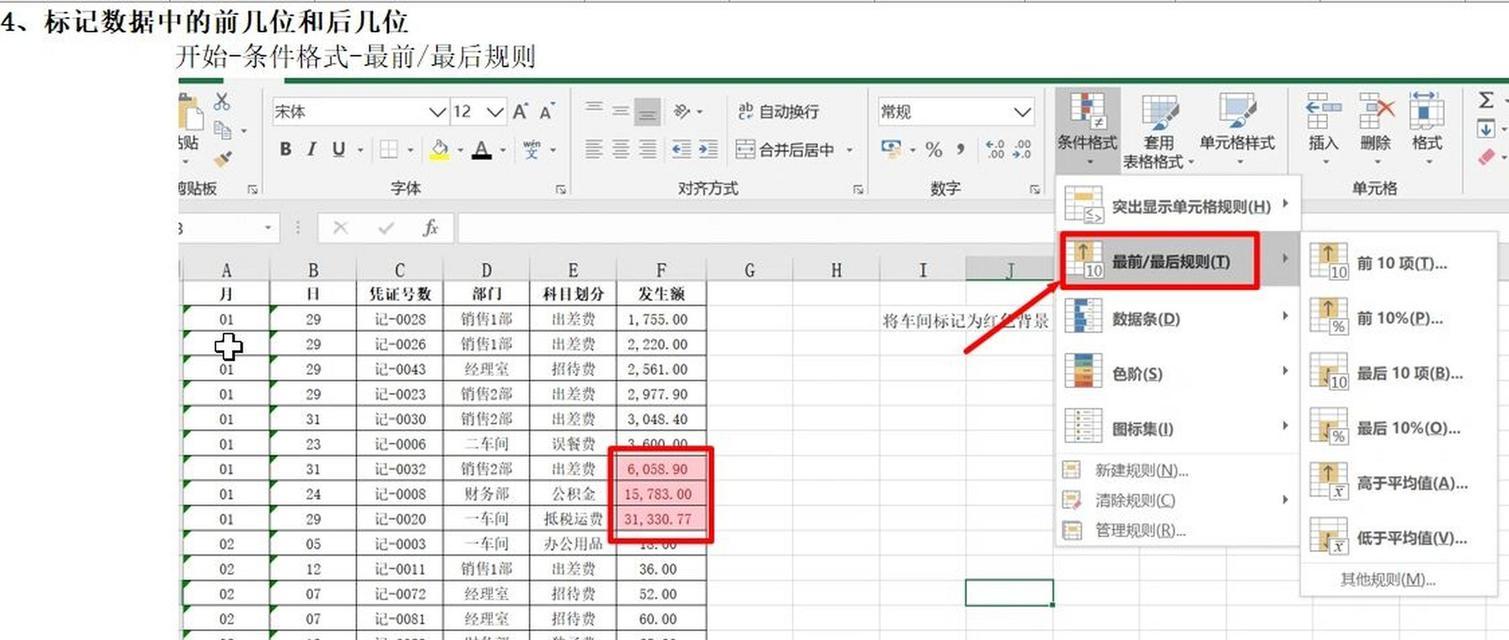Open the 对齐方式 group dialog launcher
The height and width of the screenshot is (640, 1509).
click(858, 189)
